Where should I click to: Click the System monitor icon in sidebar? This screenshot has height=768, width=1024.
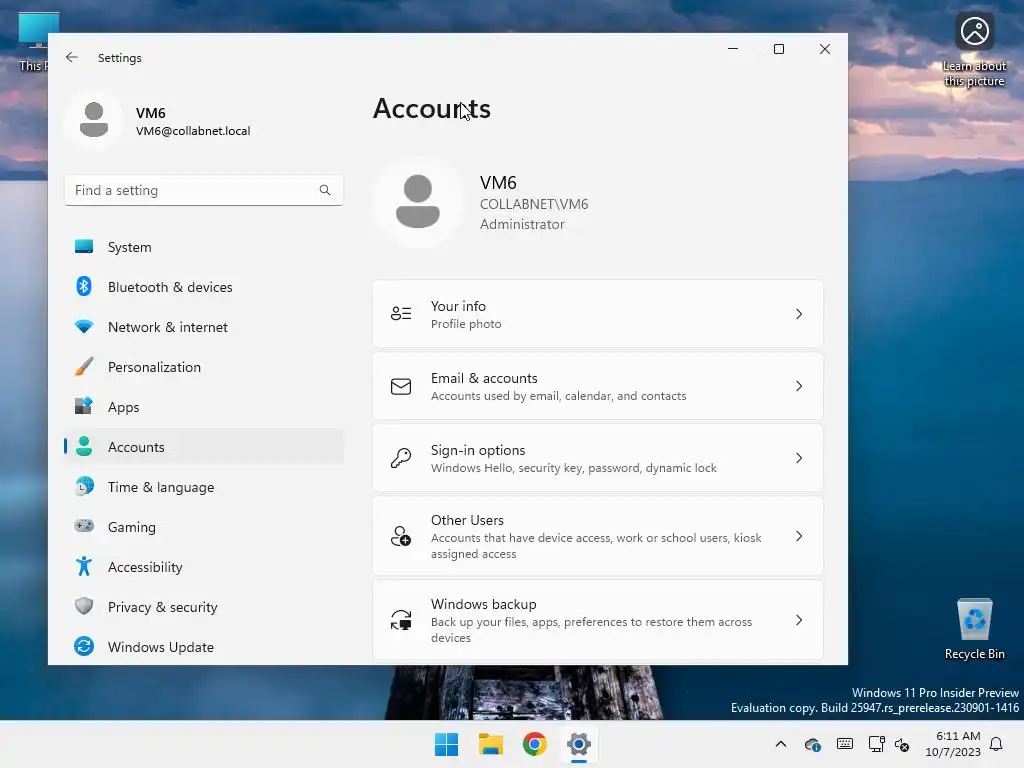(x=84, y=247)
